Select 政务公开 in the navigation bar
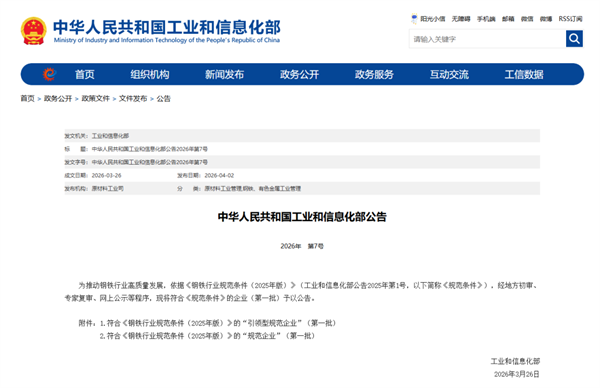600x388 pixels. [x=299, y=74]
